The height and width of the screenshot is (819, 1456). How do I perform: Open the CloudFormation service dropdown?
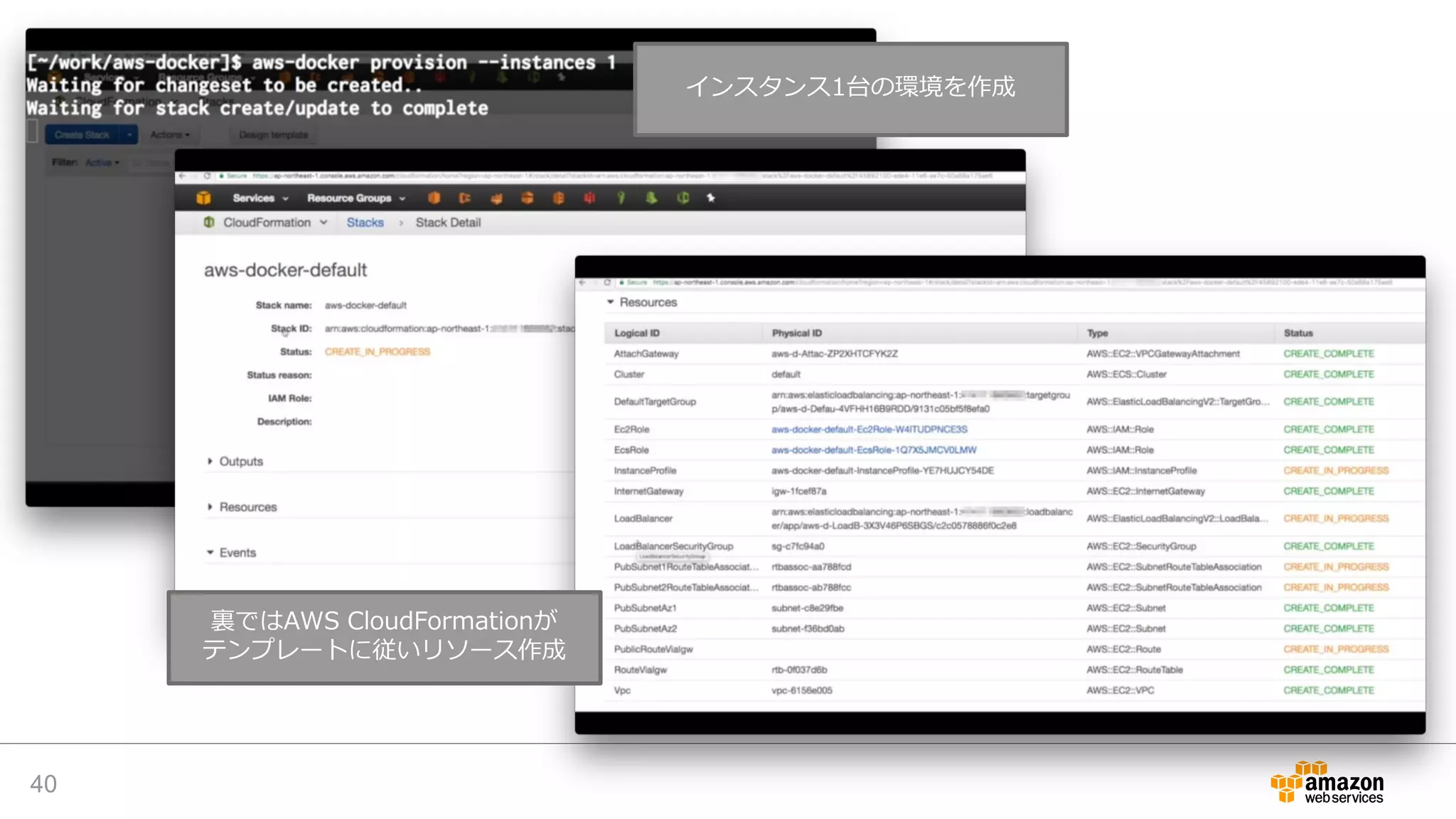(275, 223)
